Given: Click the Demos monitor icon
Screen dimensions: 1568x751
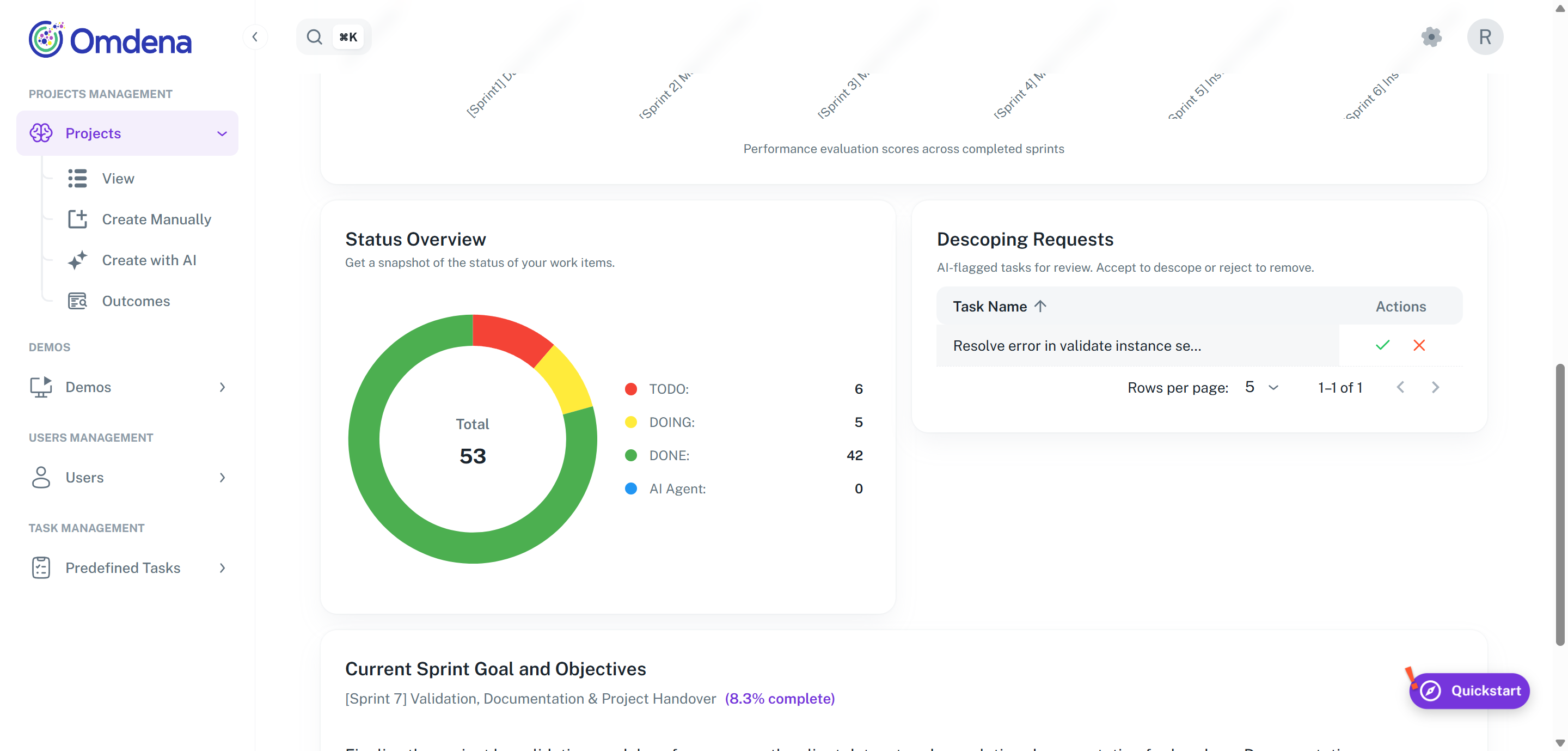Looking at the screenshot, I should tap(41, 387).
